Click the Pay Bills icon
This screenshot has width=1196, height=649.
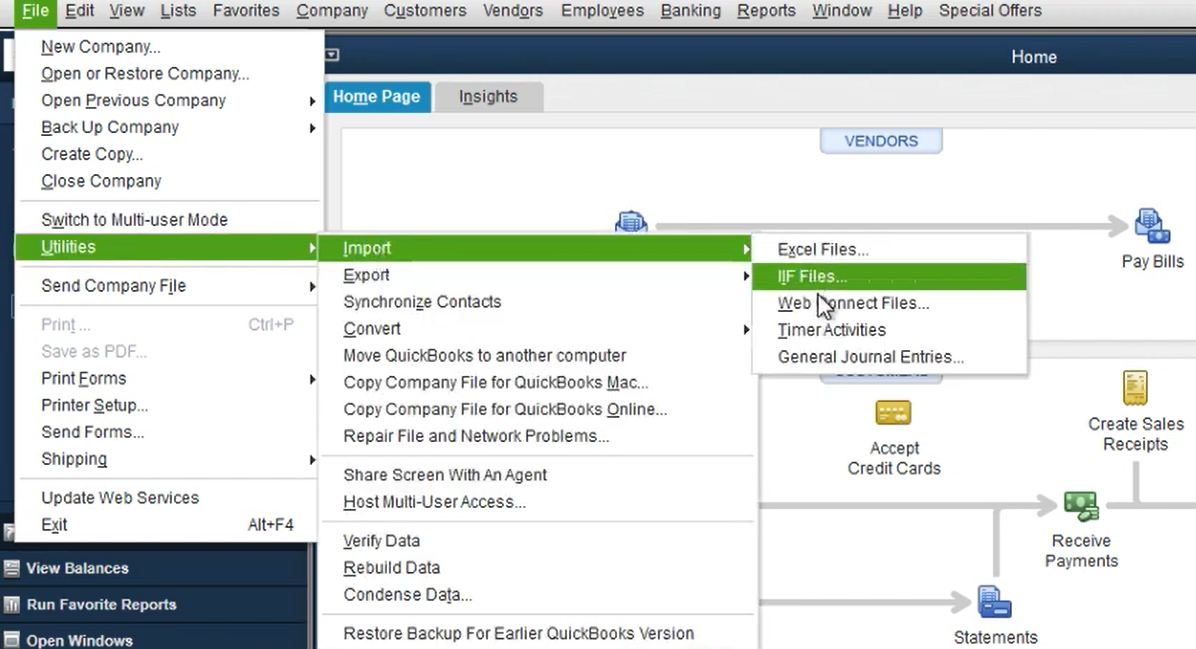click(x=1152, y=226)
